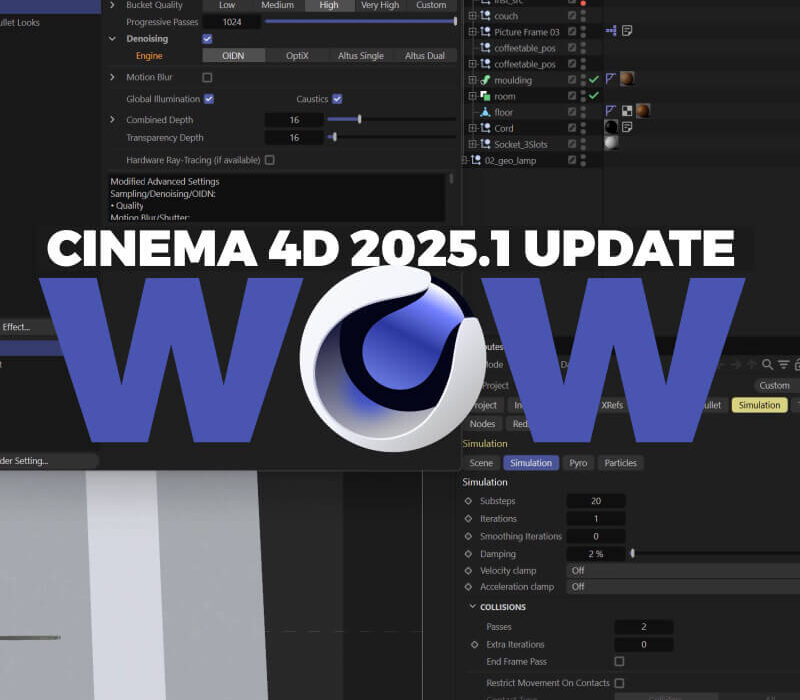Click the floor polygon object icon
Image resolution: width=800 pixels, height=700 pixels.
tap(485, 112)
